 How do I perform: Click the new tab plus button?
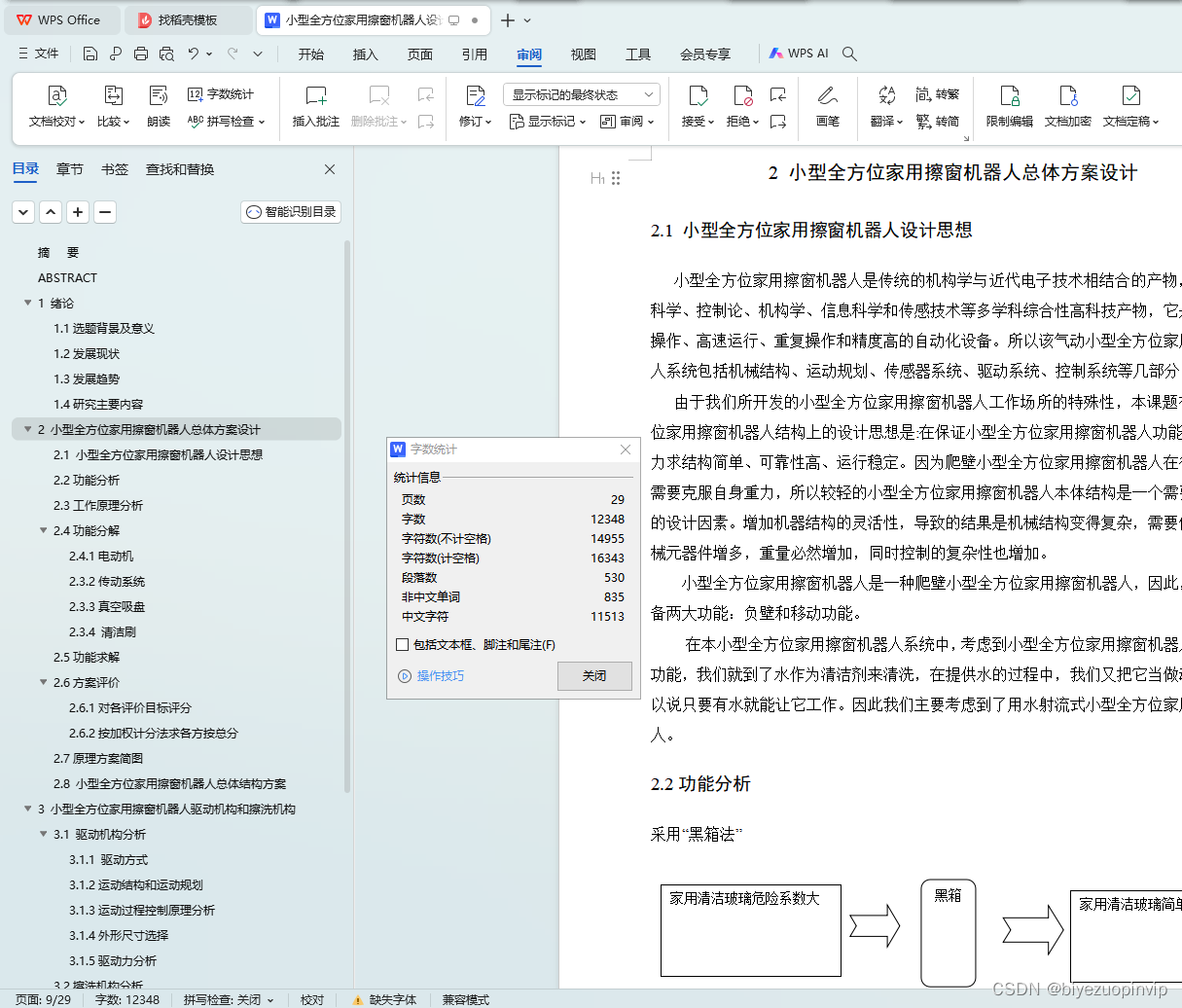(x=508, y=19)
